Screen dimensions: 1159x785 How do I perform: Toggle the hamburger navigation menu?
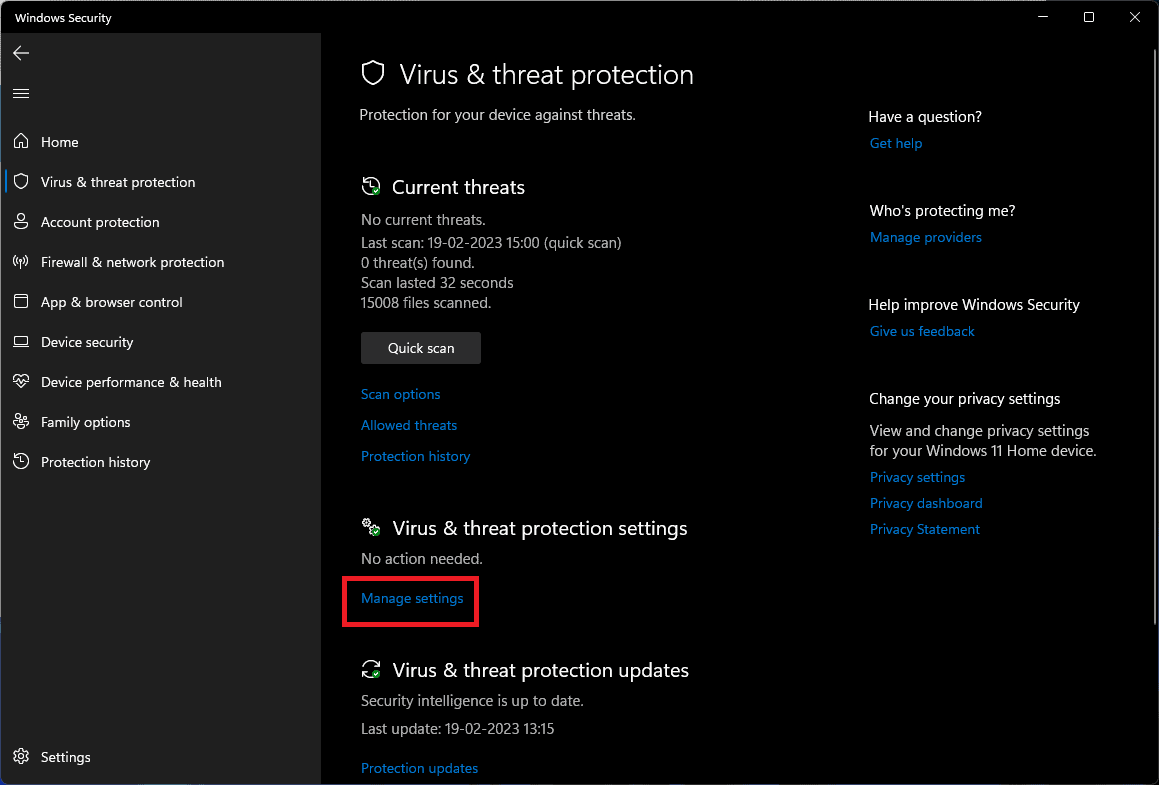pyautogui.click(x=21, y=93)
